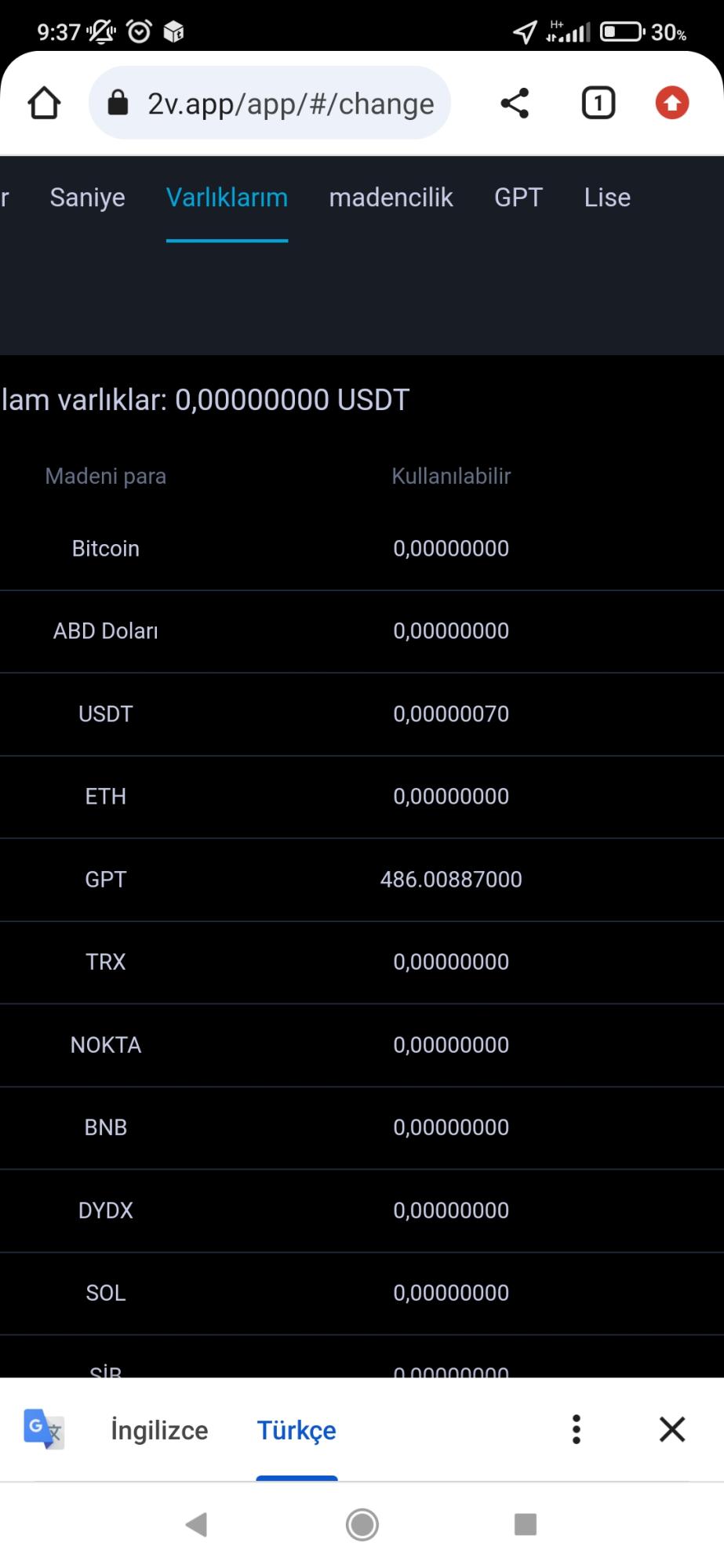Select the Varlıklarım tab
724x1568 pixels.
[227, 198]
